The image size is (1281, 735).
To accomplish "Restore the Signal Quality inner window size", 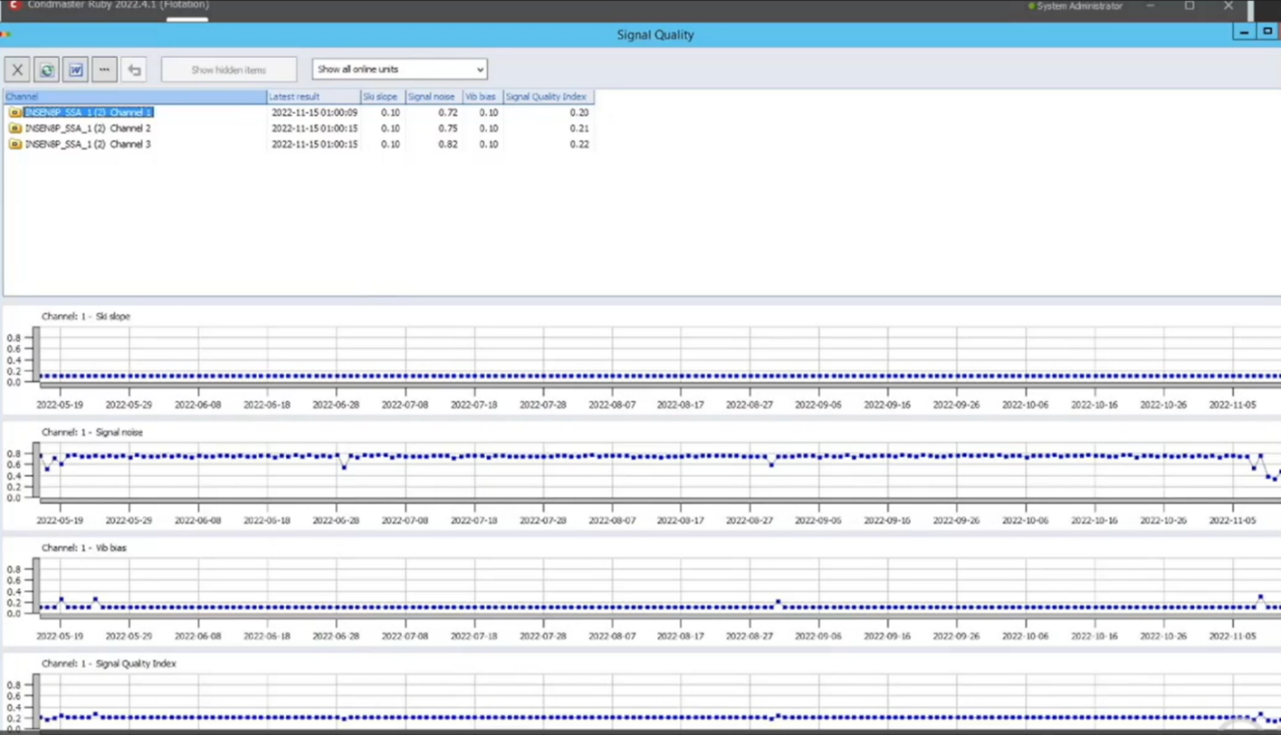I will 1267,32.
